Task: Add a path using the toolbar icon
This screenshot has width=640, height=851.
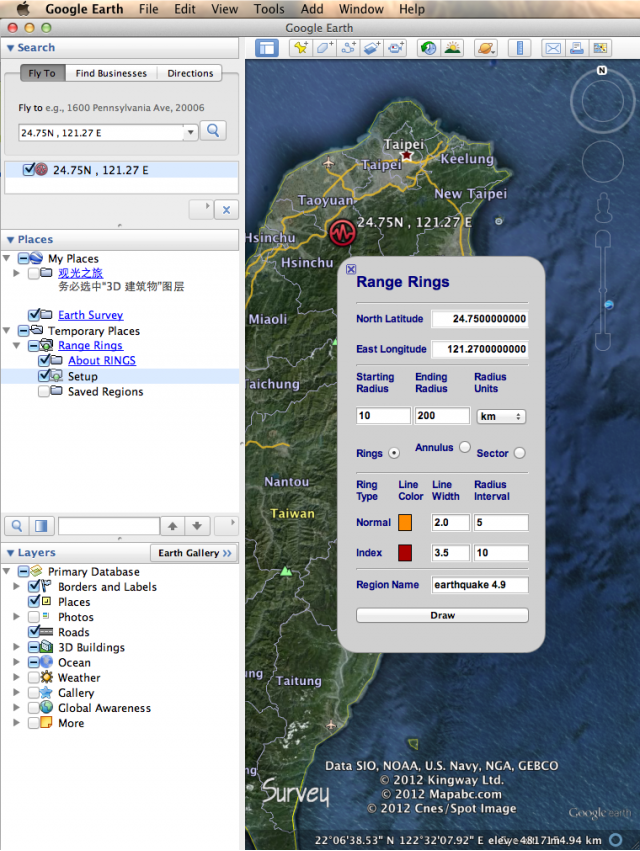Action: click(348, 48)
